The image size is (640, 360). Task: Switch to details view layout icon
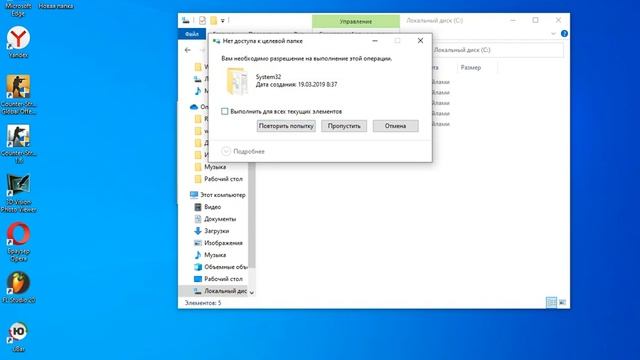tap(551, 302)
